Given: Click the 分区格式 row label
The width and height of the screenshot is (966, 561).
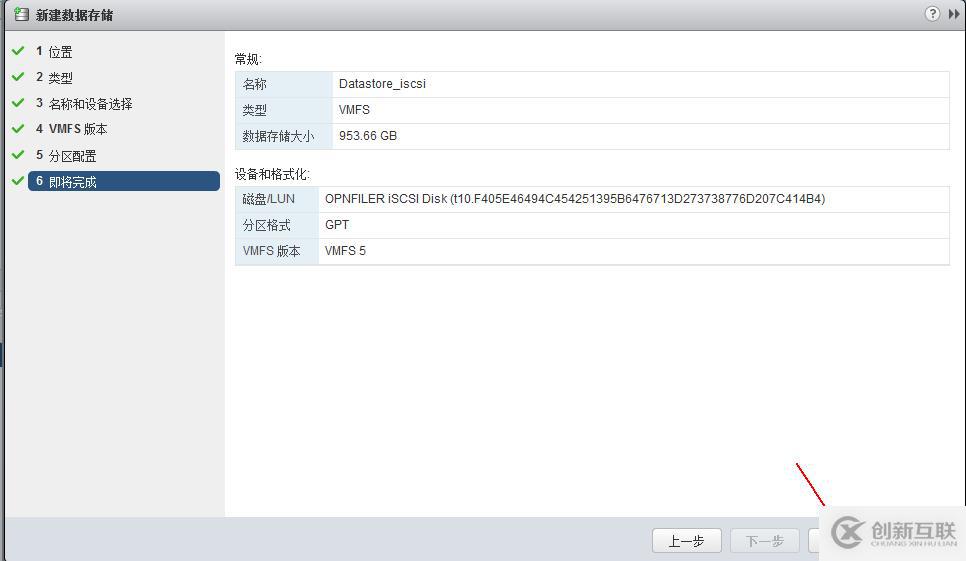Looking at the screenshot, I should click(266, 225).
